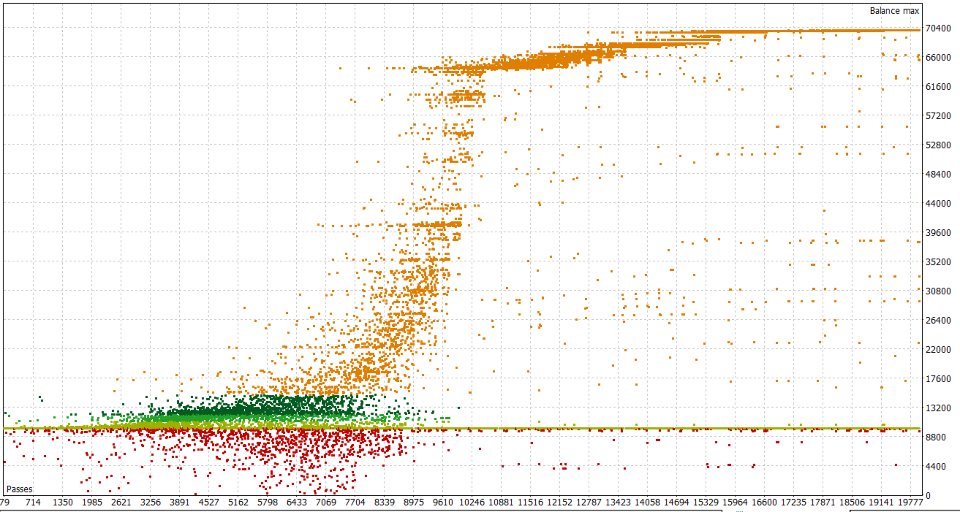Screen dimensions: 960x512
Task: Click pass number 11516 on the horizontal axis
Action: (x=531, y=502)
